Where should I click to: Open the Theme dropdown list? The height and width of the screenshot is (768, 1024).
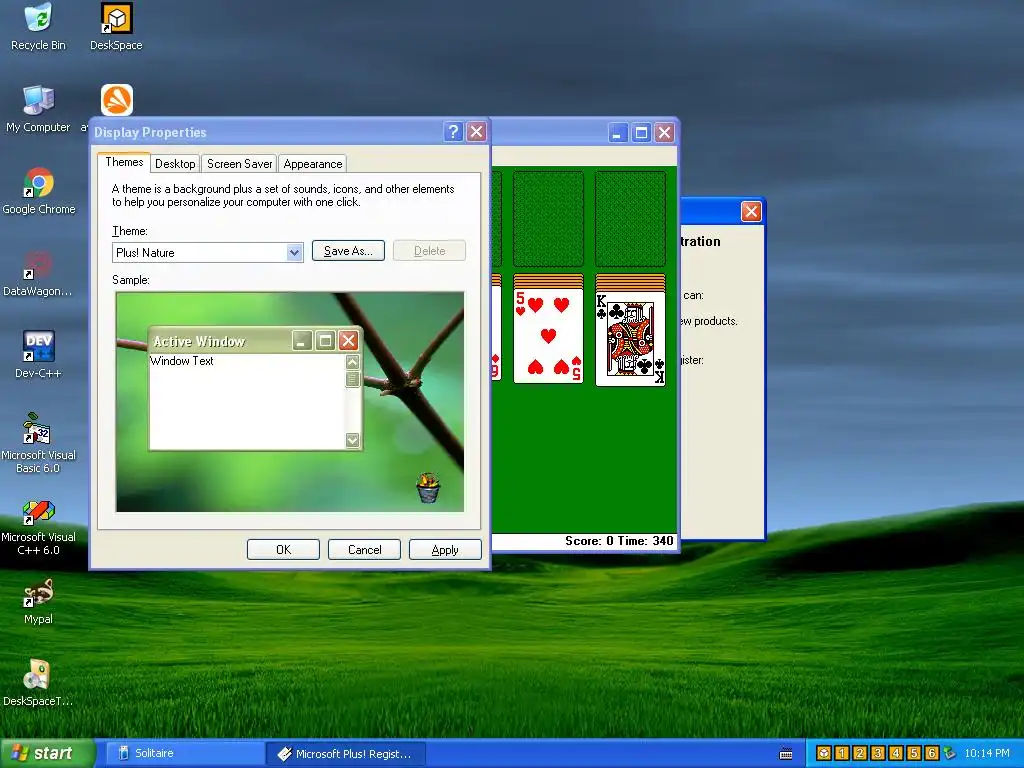point(295,253)
